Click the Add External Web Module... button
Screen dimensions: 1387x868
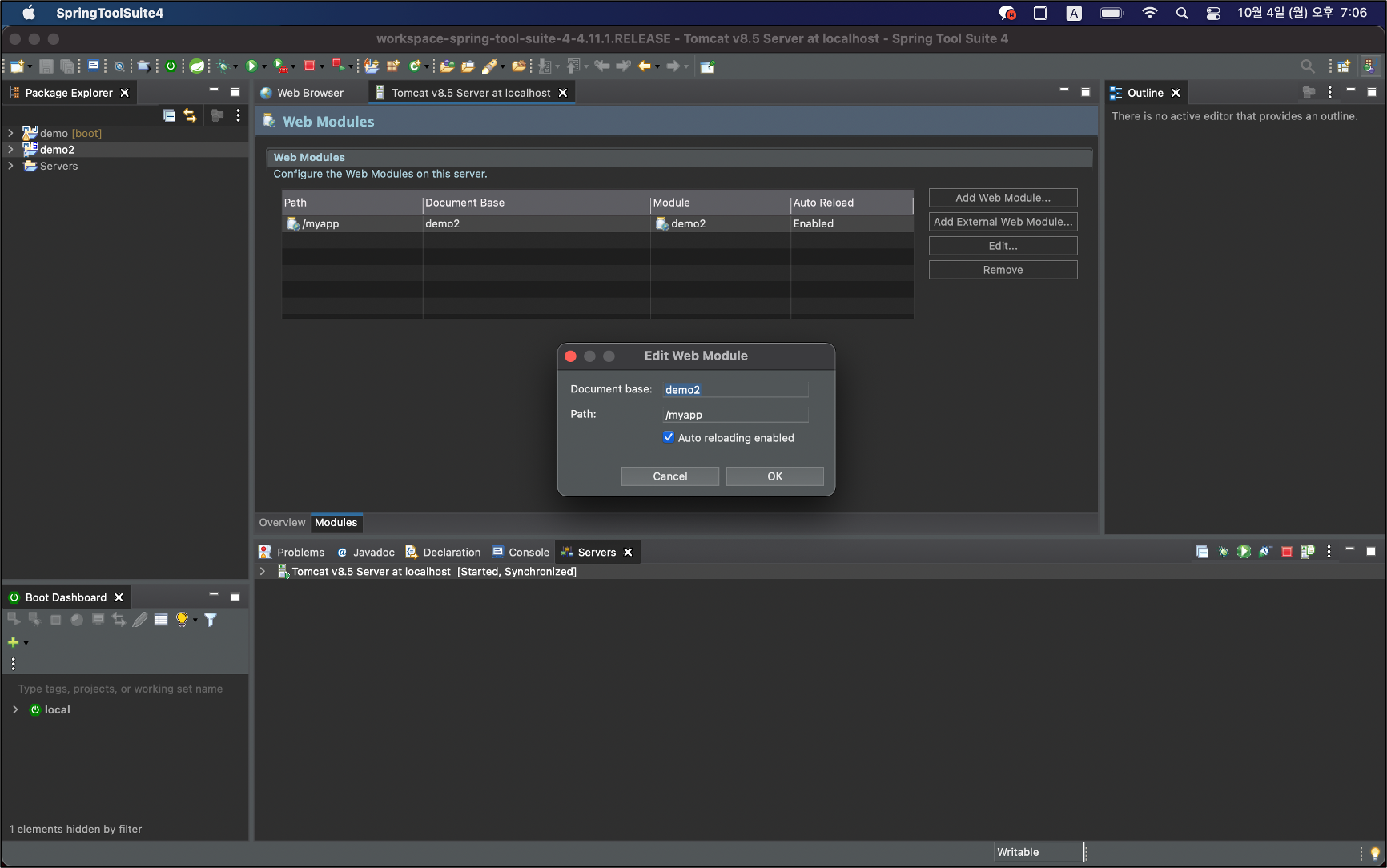click(x=1003, y=222)
